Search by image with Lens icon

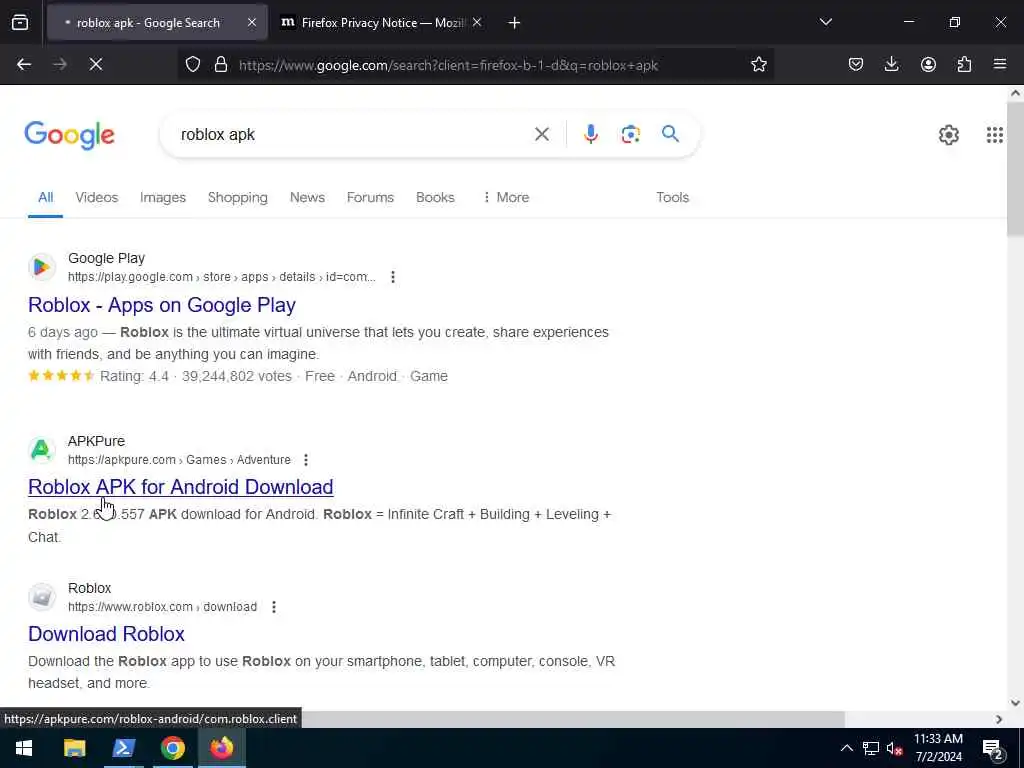(630, 135)
